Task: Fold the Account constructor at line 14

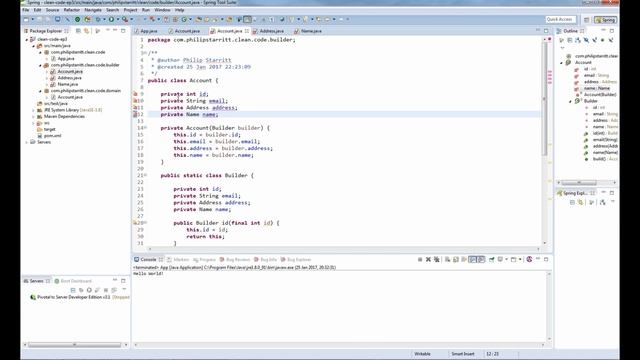Action: click(146, 128)
